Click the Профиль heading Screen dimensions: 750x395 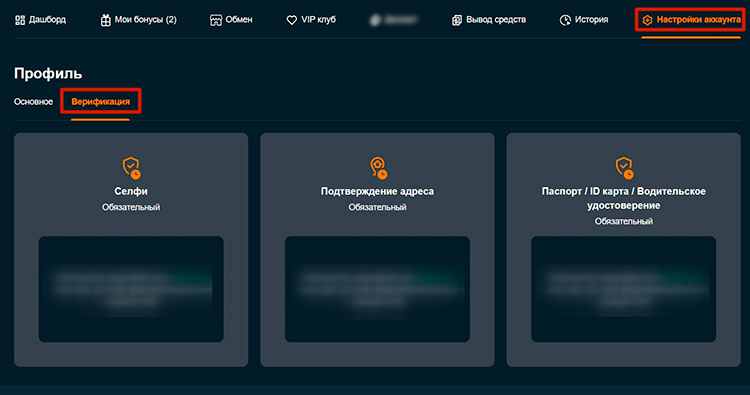click(48, 74)
